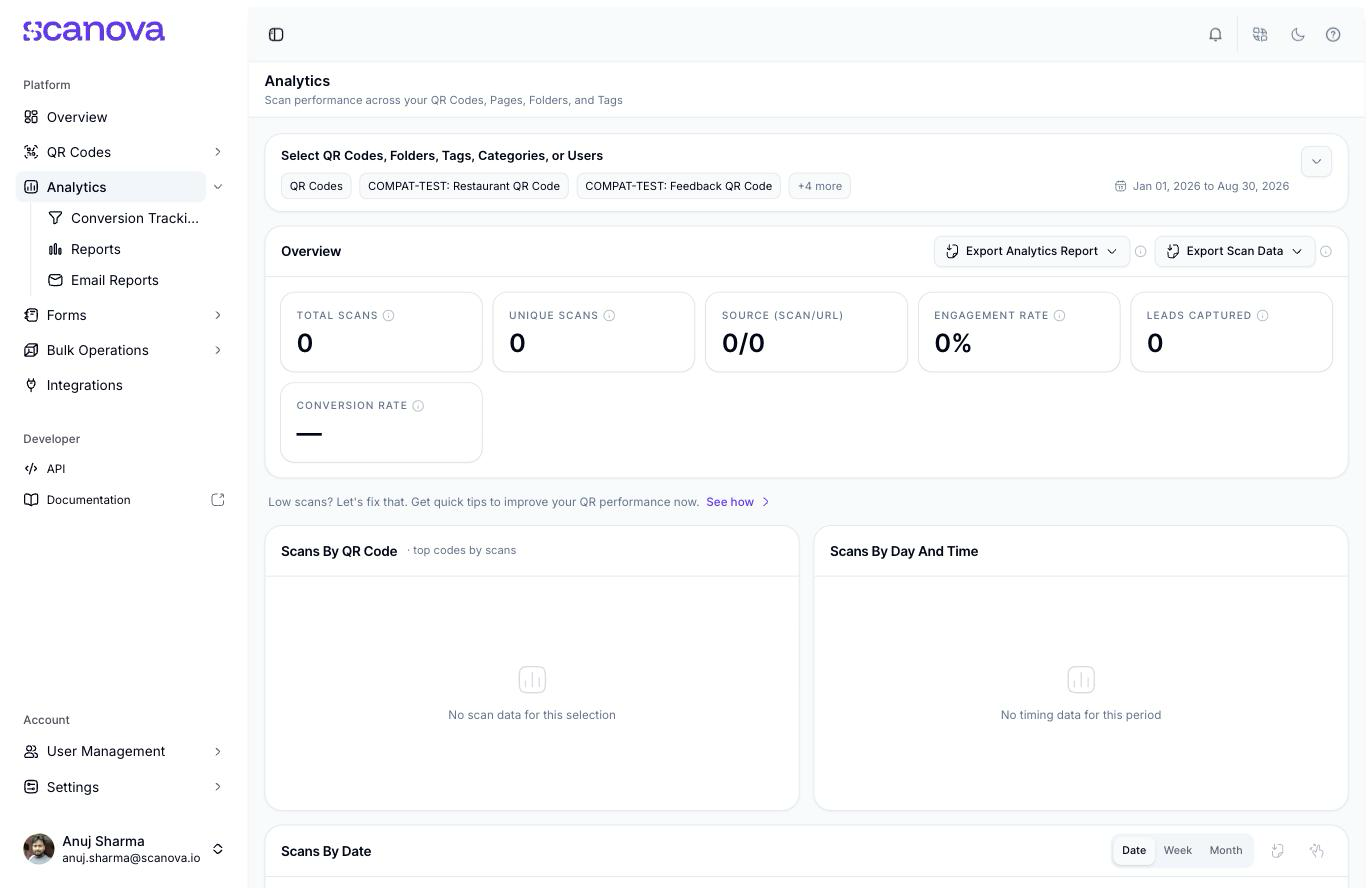Switch Scans By Date to Week
Viewport: 1372px width, 888px height.
[1178, 851]
